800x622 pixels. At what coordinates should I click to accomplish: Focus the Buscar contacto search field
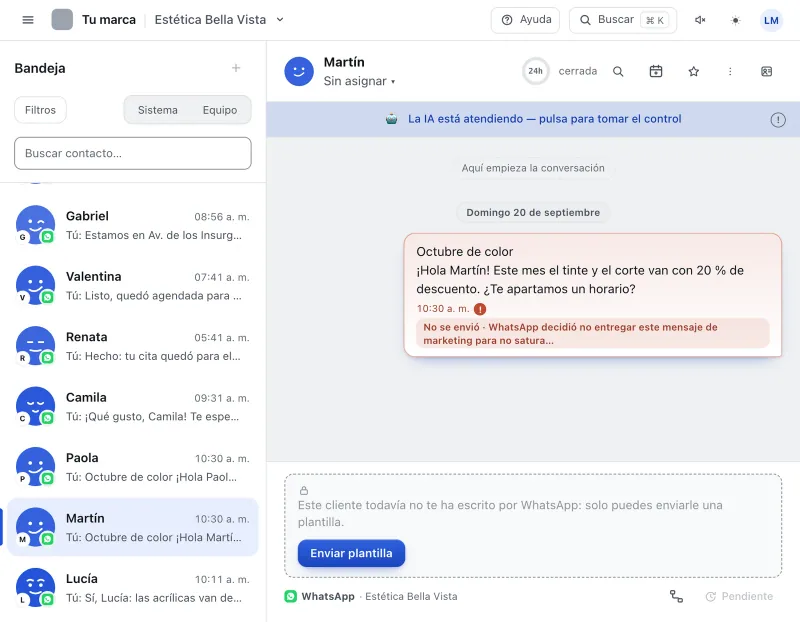pos(133,153)
